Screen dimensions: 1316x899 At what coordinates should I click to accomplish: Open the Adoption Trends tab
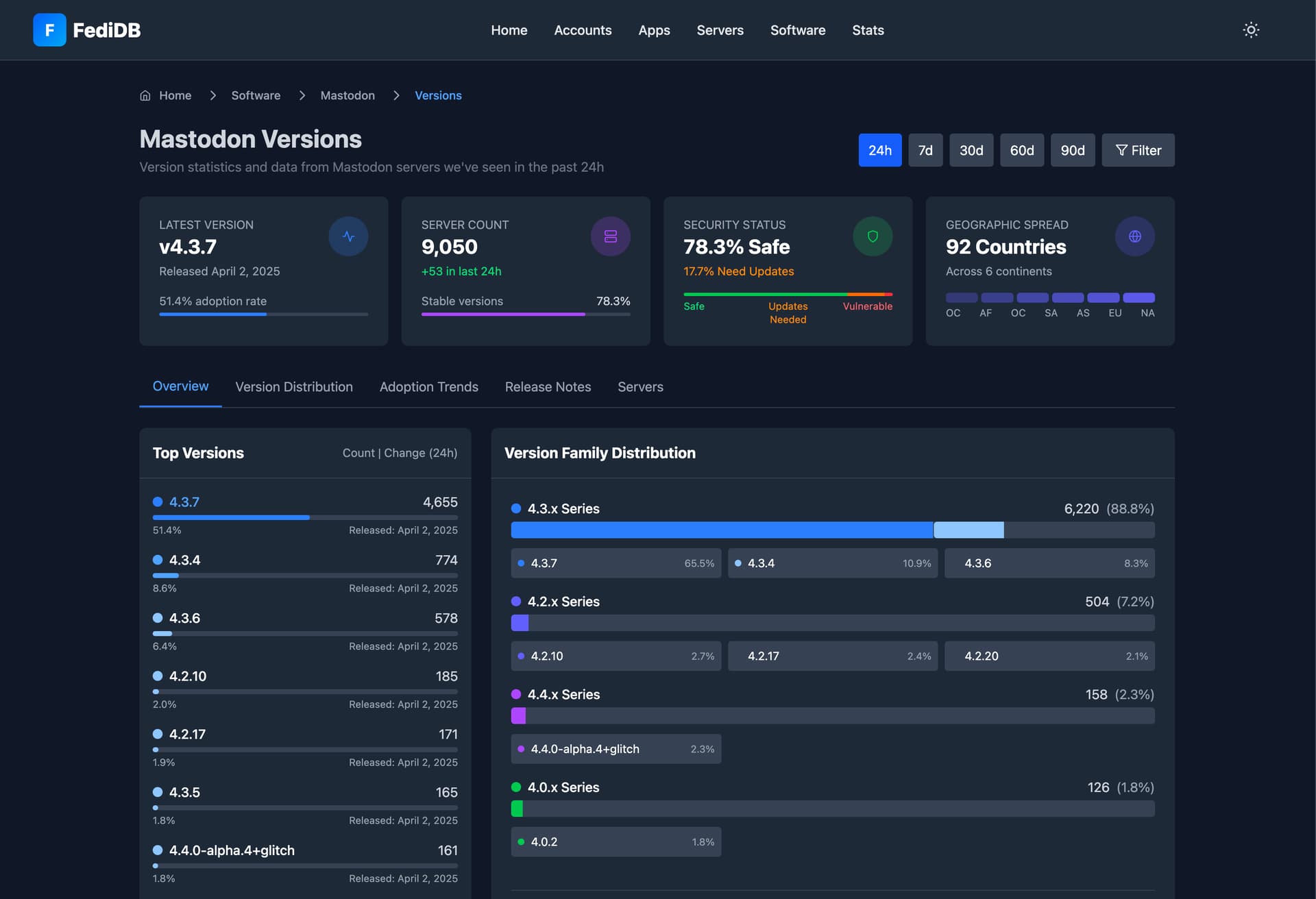pos(429,386)
